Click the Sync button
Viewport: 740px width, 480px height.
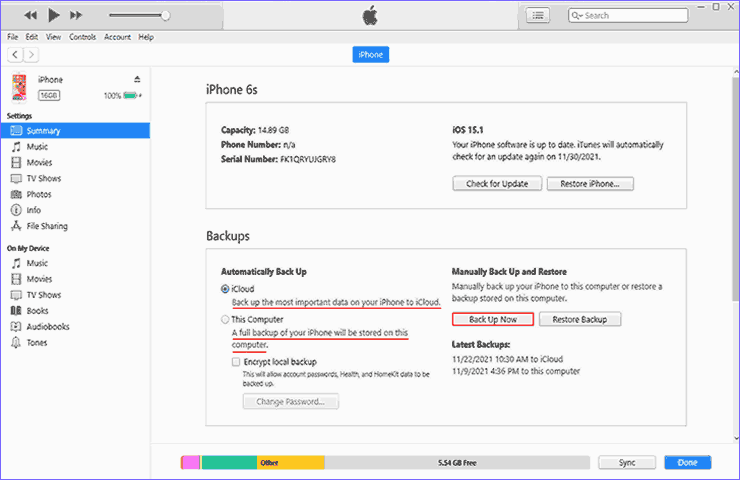(x=627, y=463)
